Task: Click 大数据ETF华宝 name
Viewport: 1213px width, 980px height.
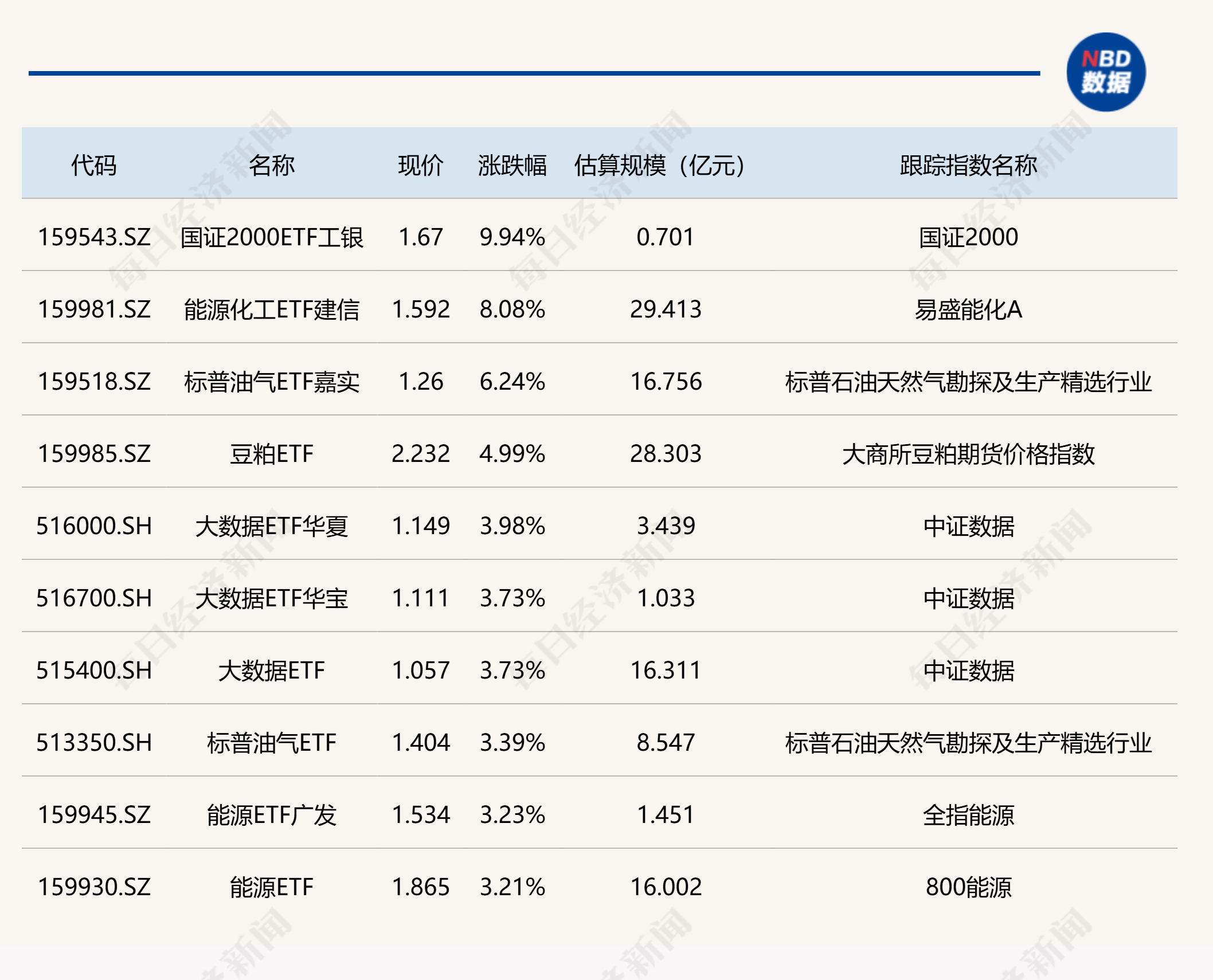Action: pyautogui.click(x=271, y=598)
